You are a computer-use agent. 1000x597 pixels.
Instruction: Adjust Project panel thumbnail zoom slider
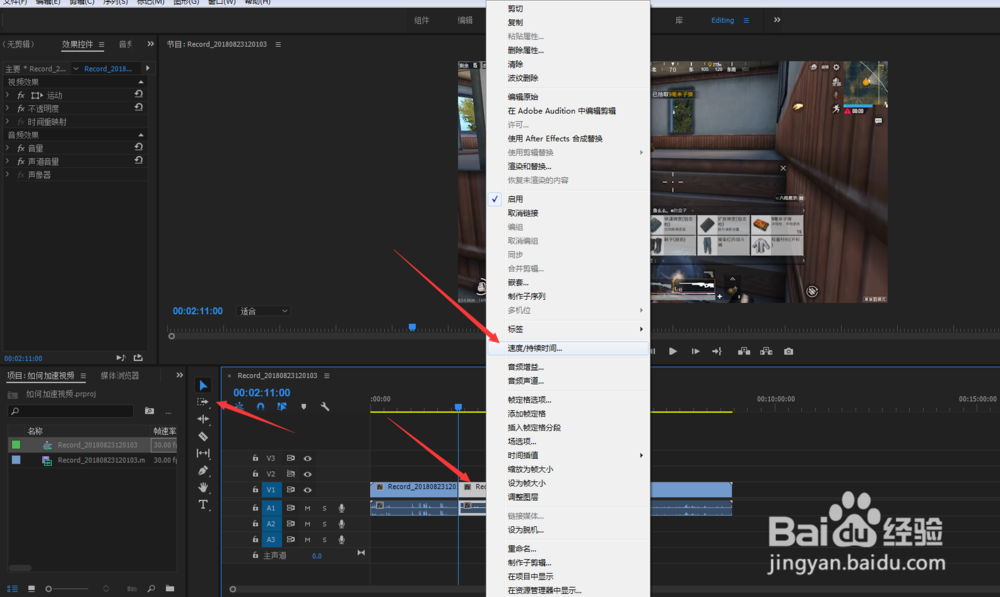(68, 589)
